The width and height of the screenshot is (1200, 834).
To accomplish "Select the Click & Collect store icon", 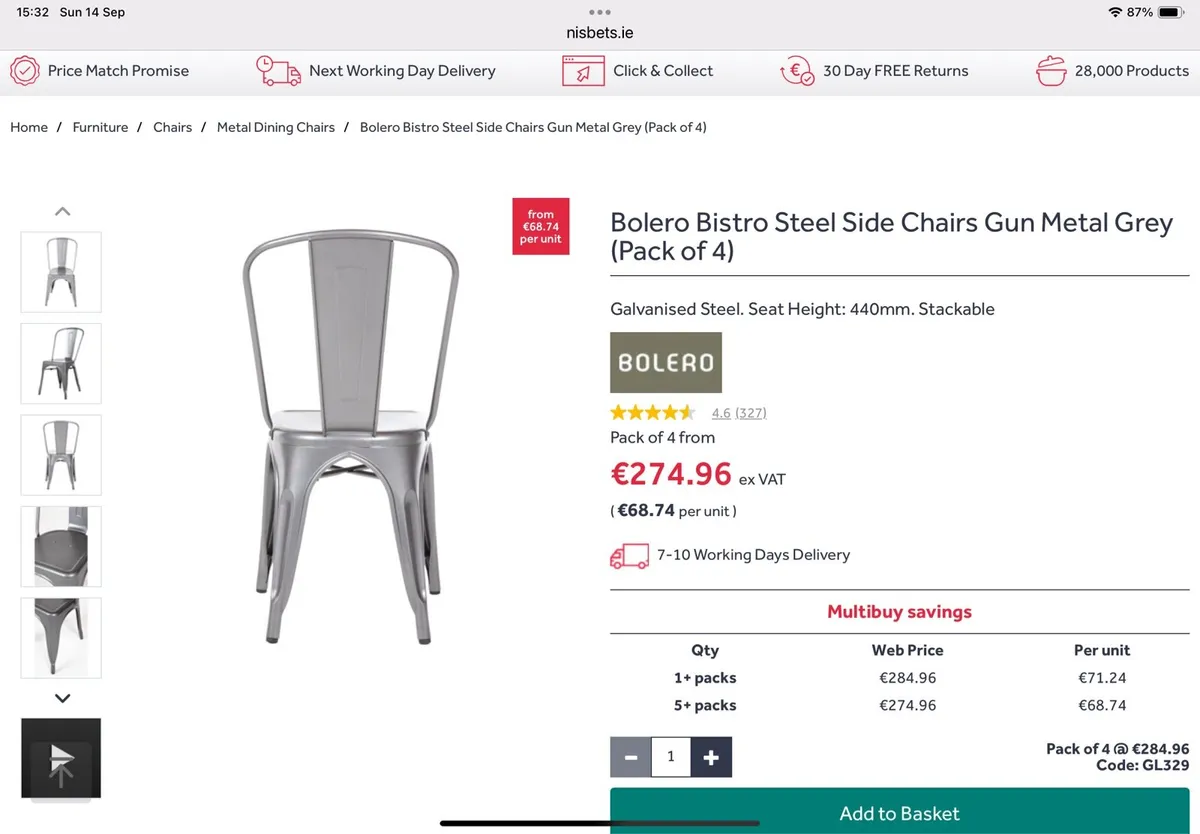I will (x=583, y=71).
